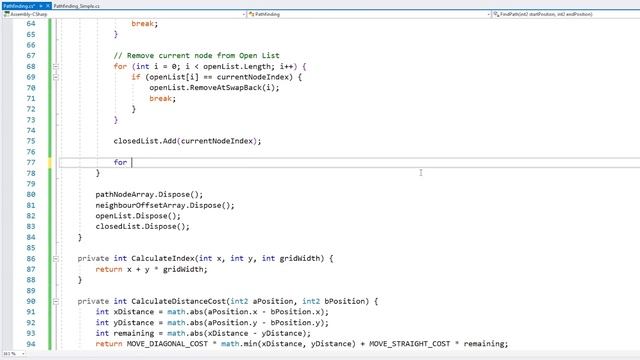Click 'pathNodeArray.Dispose();' on line 80
640x360 pixels.
click(x=149, y=195)
